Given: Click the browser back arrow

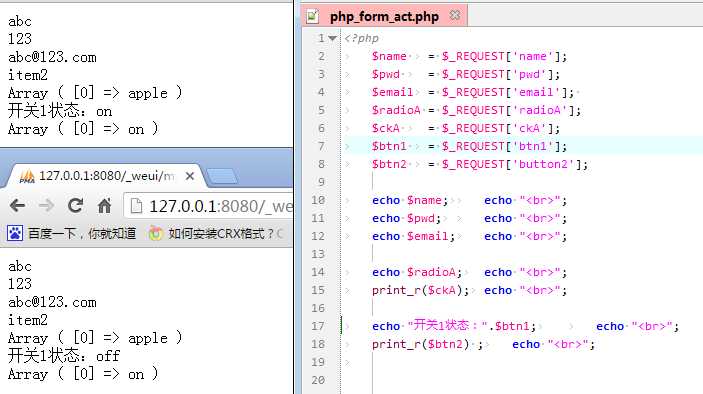Looking at the screenshot, I should 17,206.
